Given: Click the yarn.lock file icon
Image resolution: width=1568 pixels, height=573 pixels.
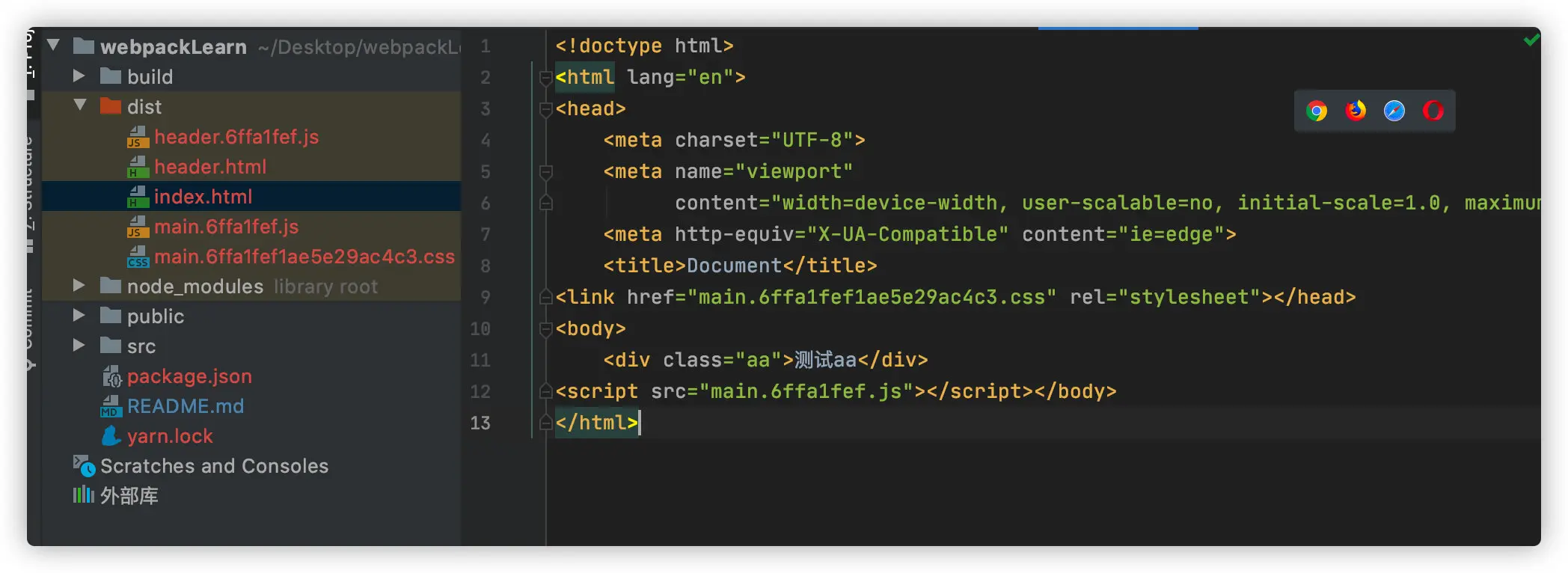Looking at the screenshot, I should 111,435.
